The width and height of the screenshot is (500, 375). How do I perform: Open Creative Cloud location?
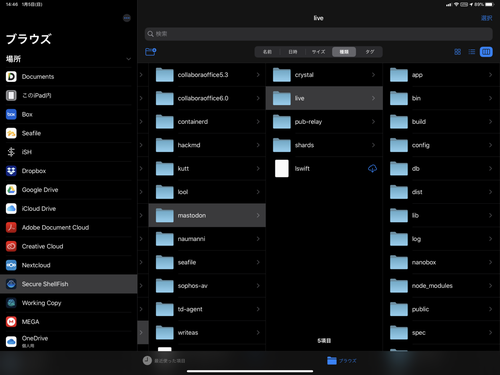tap(68, 246)
